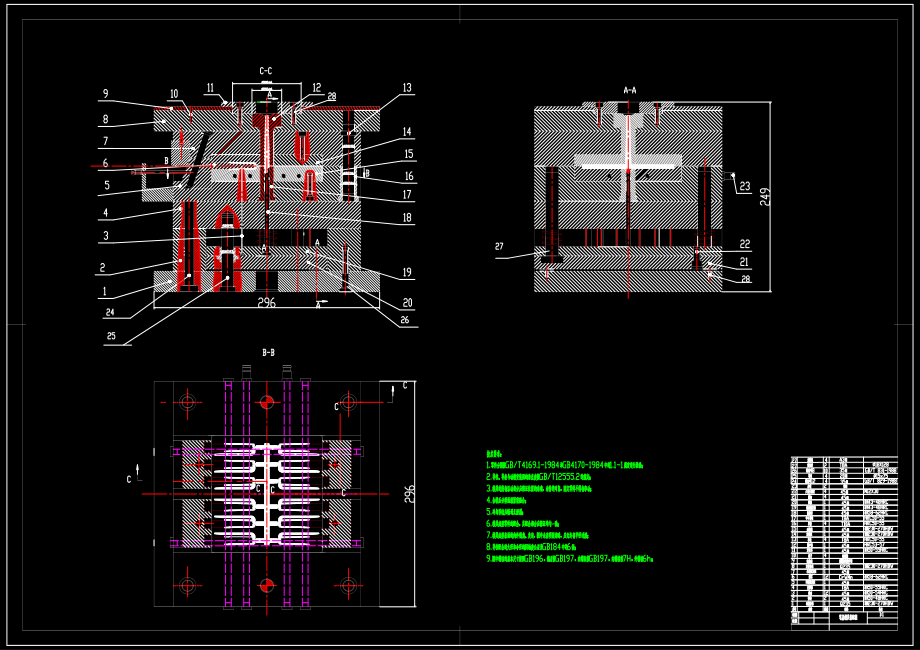Screen dimensions: 920x650
Task: Choose part callout number 7
Action: [x=106, y=141]
